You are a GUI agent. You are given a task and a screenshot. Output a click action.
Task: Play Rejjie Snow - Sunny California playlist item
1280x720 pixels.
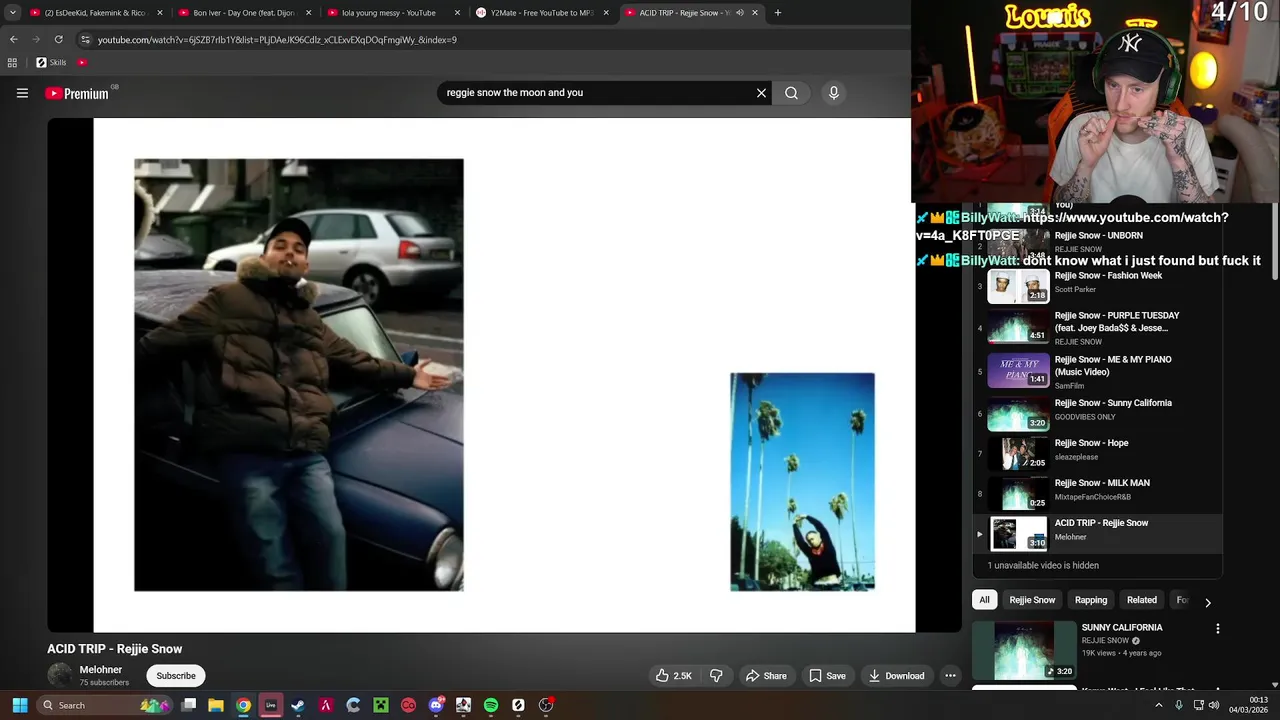coord(1098,414)
